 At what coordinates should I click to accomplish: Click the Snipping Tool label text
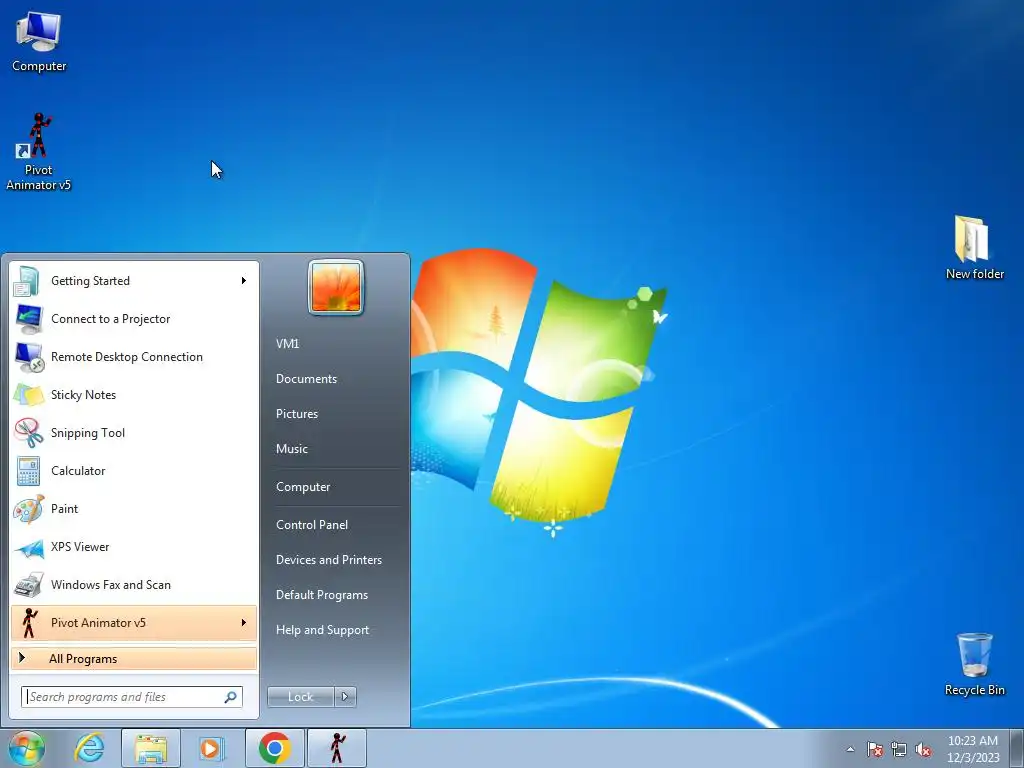pos(88,433)
